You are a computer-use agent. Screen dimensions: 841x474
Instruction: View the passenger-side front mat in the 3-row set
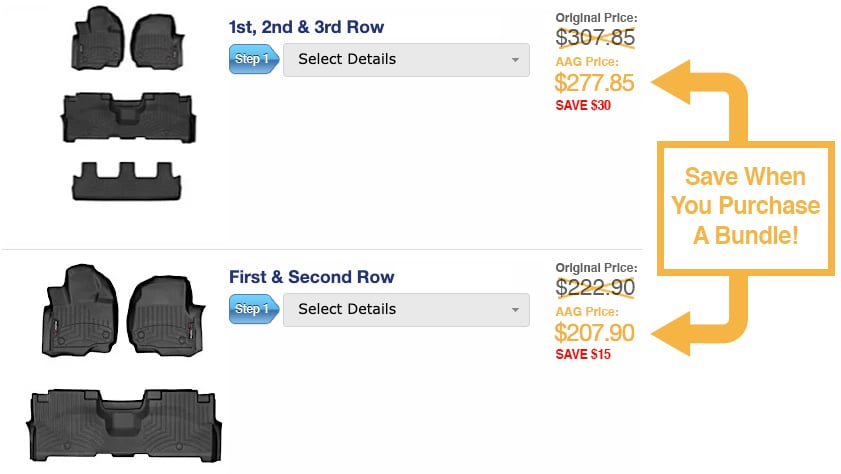click(158, 42)
